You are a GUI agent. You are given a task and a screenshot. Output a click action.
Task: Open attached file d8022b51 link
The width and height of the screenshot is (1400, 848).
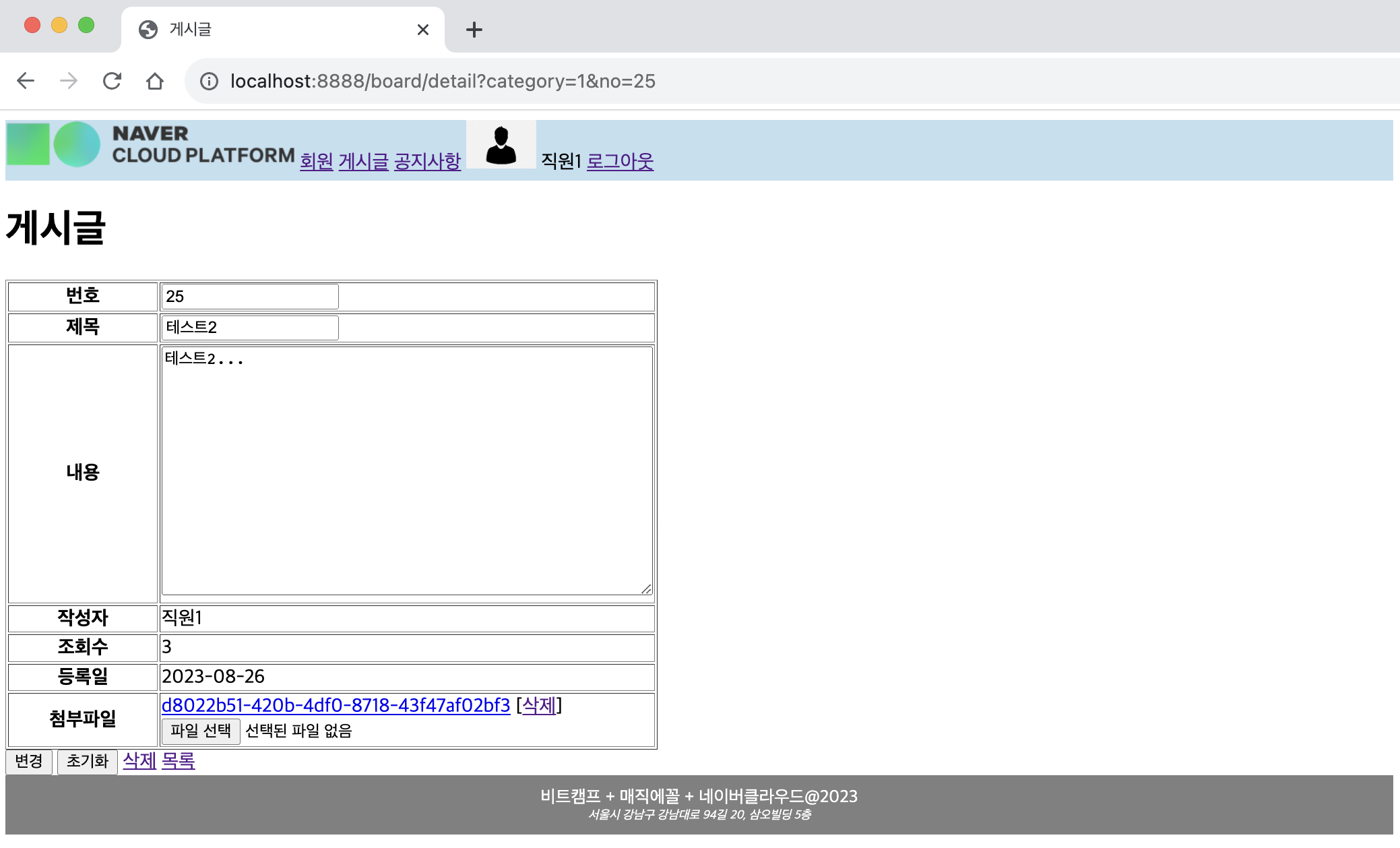[x=336, y=705]
